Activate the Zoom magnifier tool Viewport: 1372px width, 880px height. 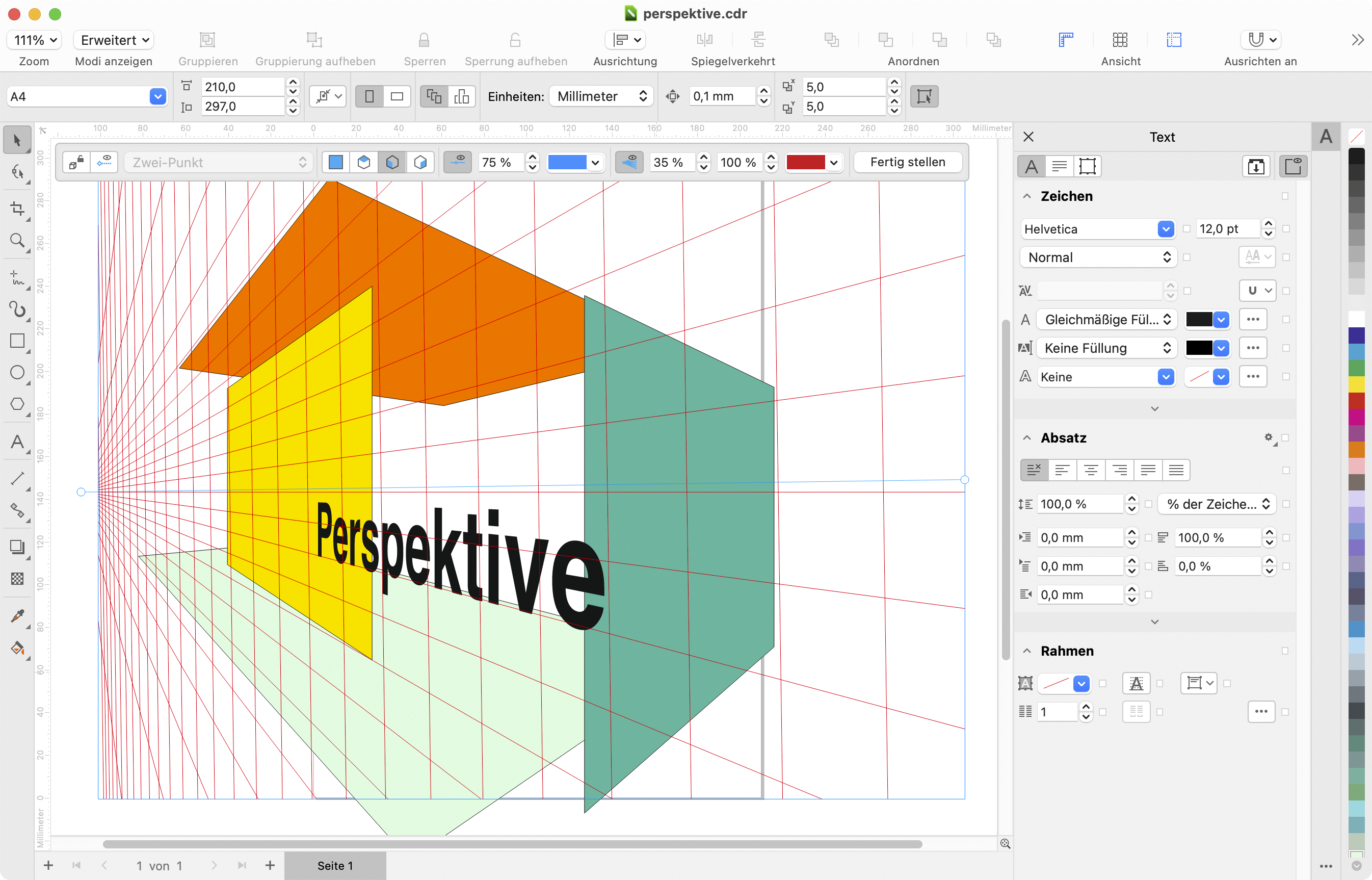click(17, 240)
